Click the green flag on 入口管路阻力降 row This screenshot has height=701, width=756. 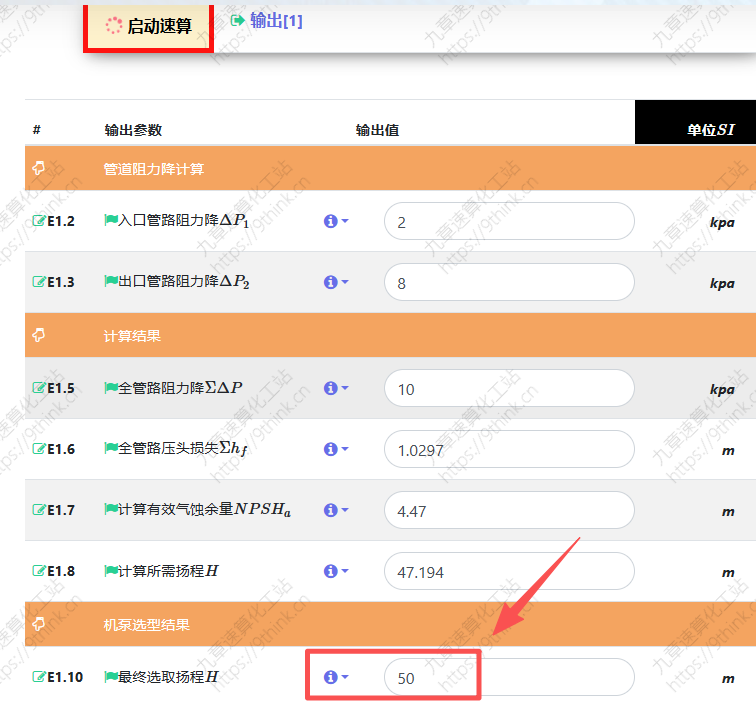pyautogui.click(x=111, y=220)
